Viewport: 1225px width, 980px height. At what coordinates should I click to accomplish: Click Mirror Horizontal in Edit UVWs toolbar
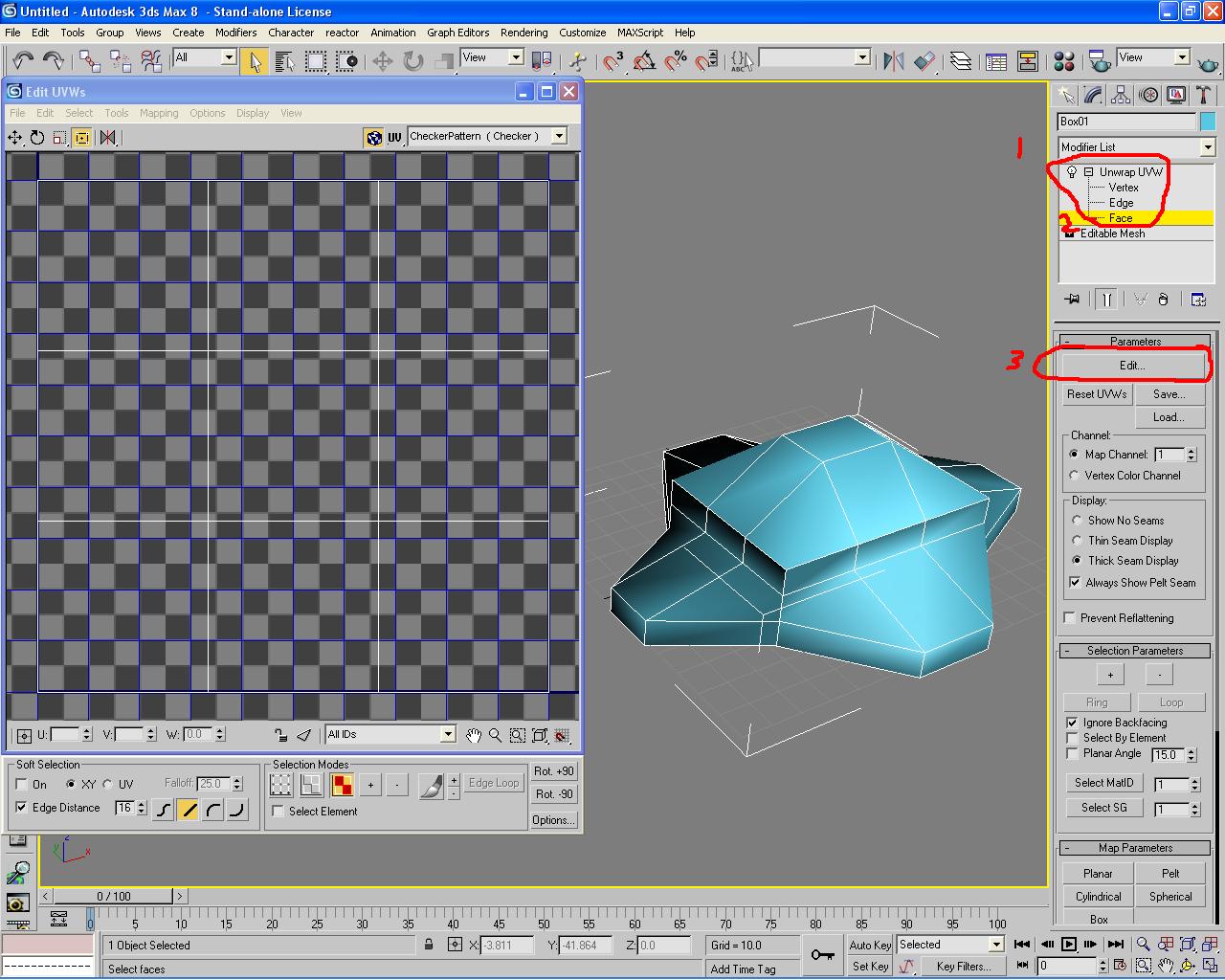107,138
